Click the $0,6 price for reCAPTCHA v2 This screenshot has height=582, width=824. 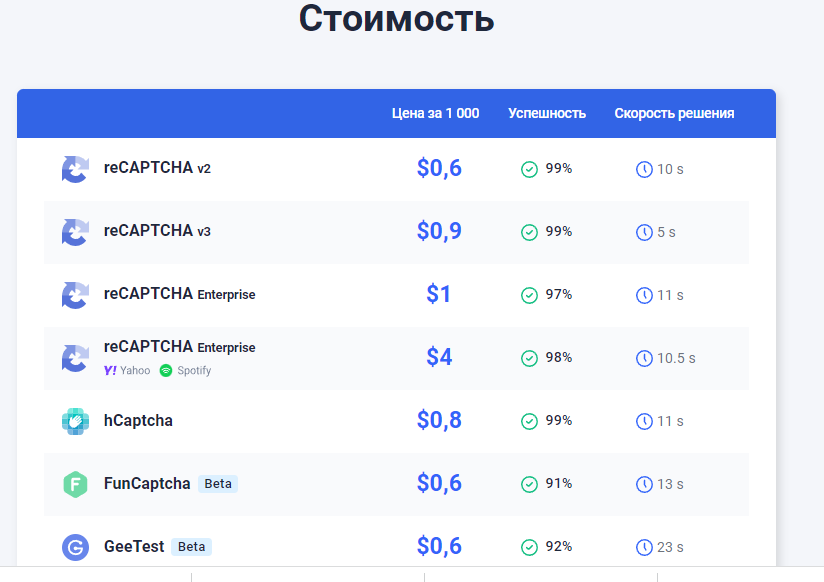(439, 168)
